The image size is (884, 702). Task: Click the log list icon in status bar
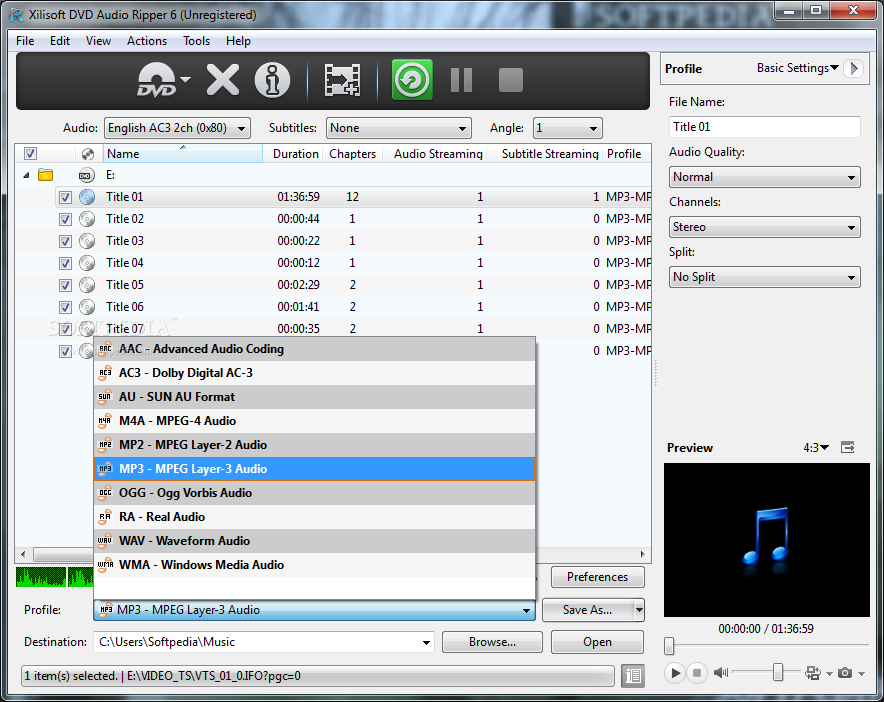pyautogui.click(x=633, y=675)
